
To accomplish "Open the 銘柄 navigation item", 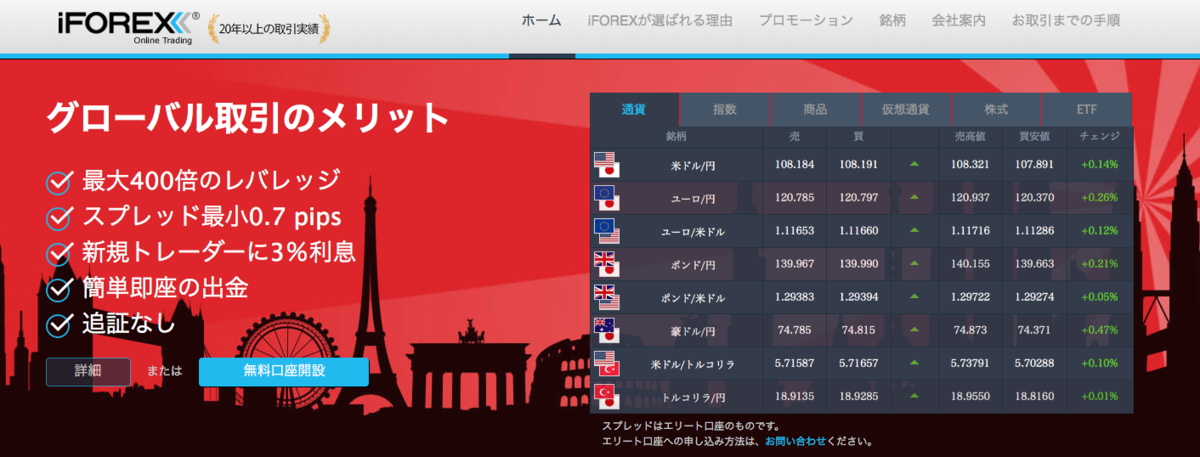I will point(893,20).
